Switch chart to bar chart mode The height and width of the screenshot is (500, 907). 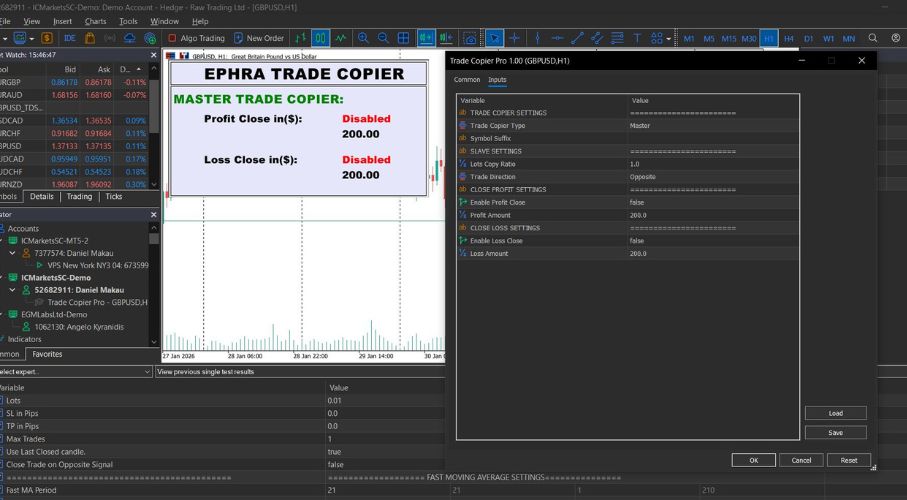[300, 38]
